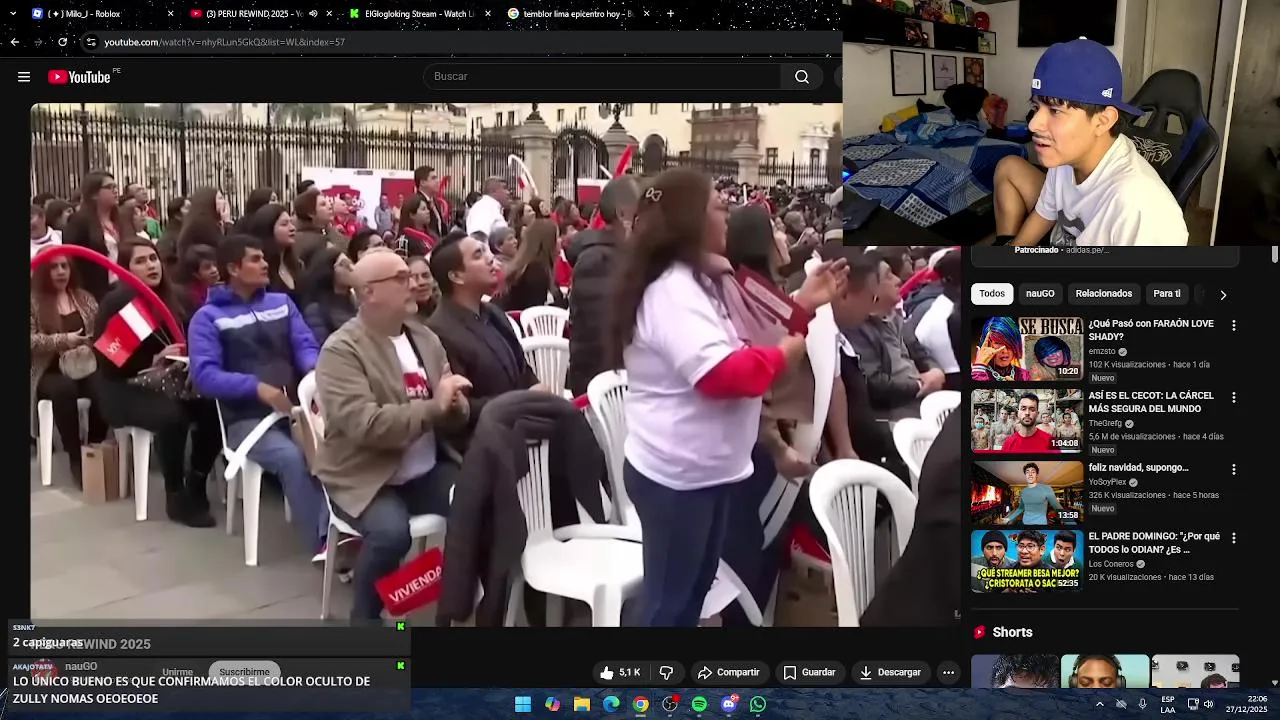Image resolution: width=1280 pixels, height=720 pixels.
Task: Open more actions three-dot menu below video
Action: pyautogui.click(x=948, y=672)
